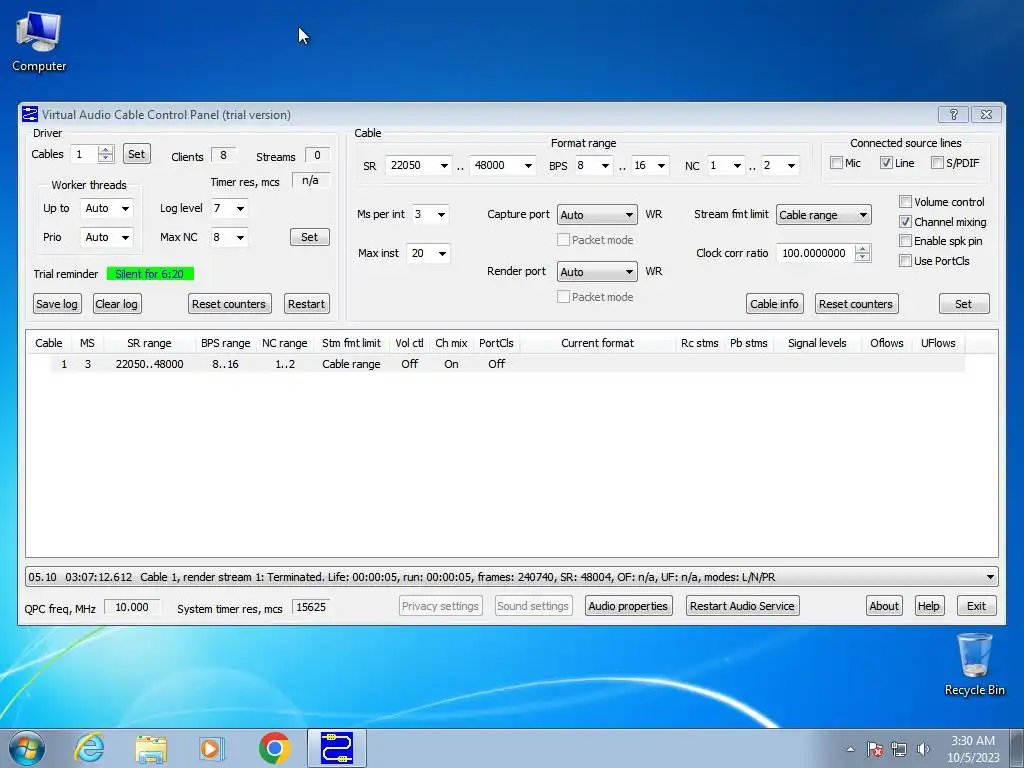Click the Set button next to Cables

(x=136, y=154)
